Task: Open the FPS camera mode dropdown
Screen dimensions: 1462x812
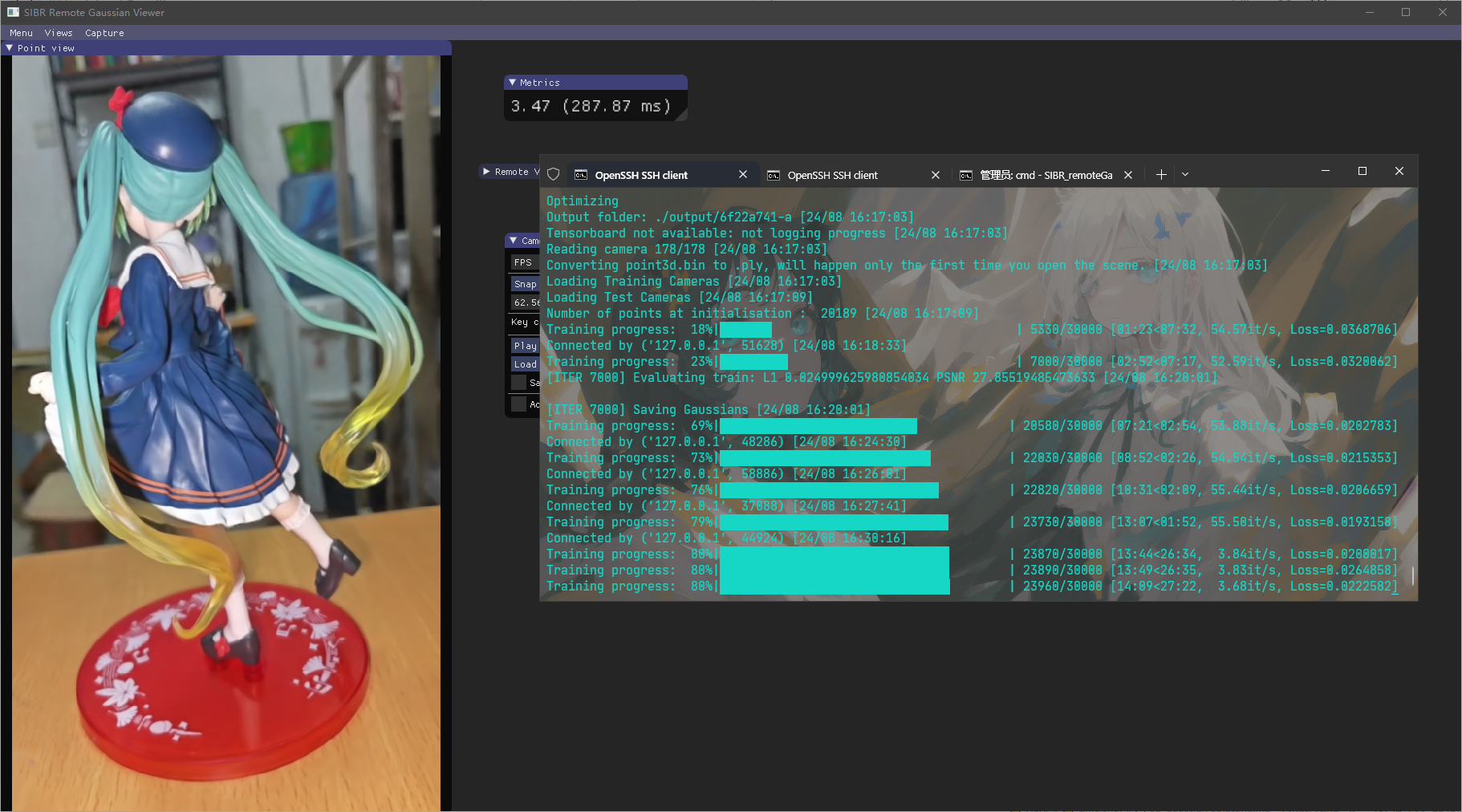Action: click(x=525, y=262)
